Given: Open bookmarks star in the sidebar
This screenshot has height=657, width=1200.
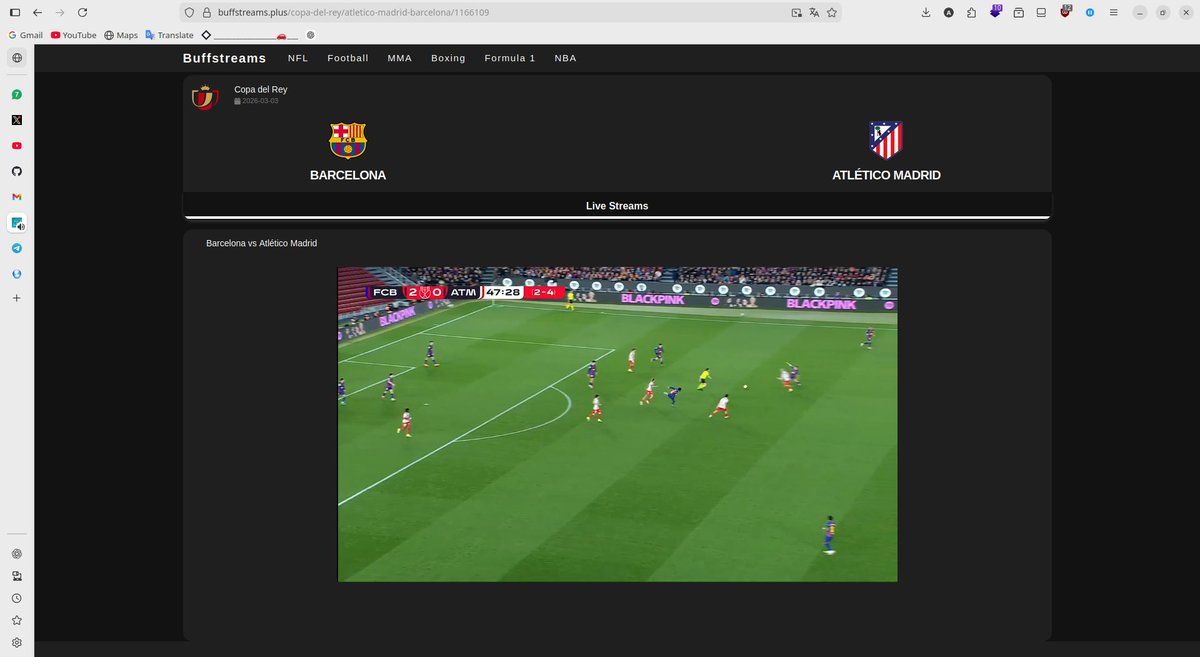Looking at the screenshot, I should (17, 620).
